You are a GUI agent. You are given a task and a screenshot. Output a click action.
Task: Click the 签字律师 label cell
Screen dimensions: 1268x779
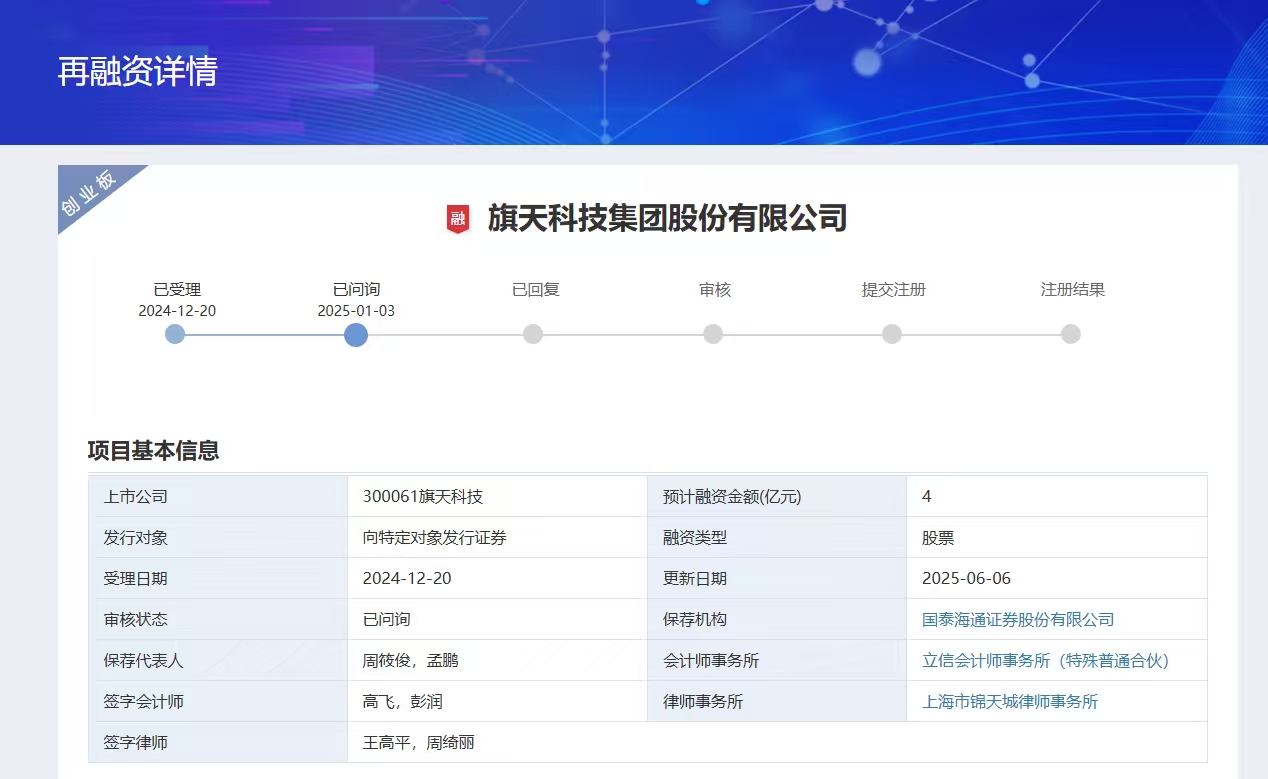tap(218, 742)
